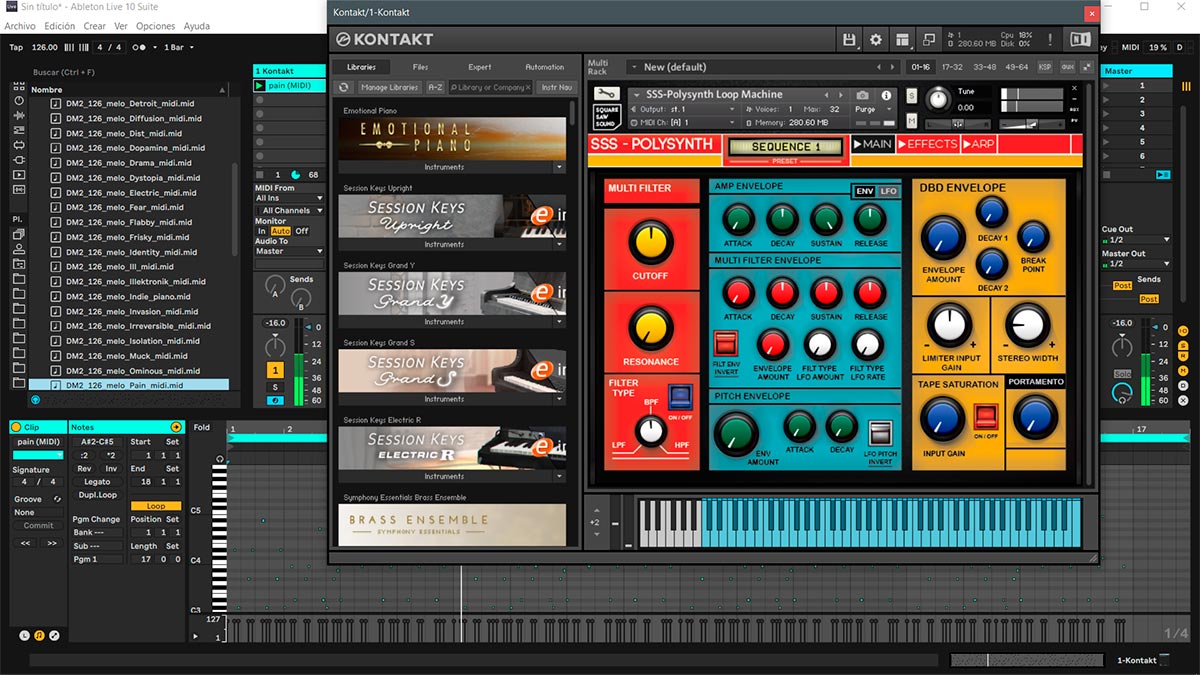Open the Ableton Crear menu
This screenshot has width=1200, height=675.
(x=95, y=26)
